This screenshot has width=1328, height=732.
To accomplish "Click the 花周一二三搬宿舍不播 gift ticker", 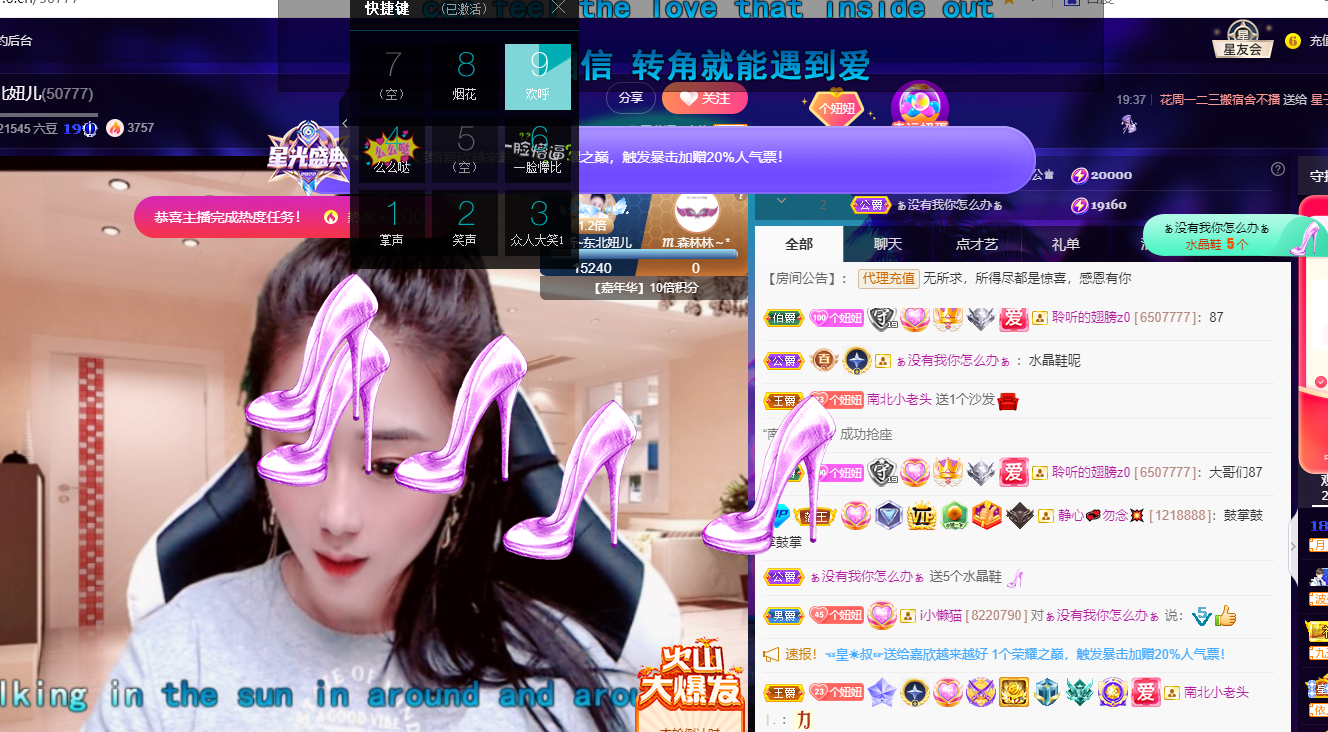I will [1219, 100].
